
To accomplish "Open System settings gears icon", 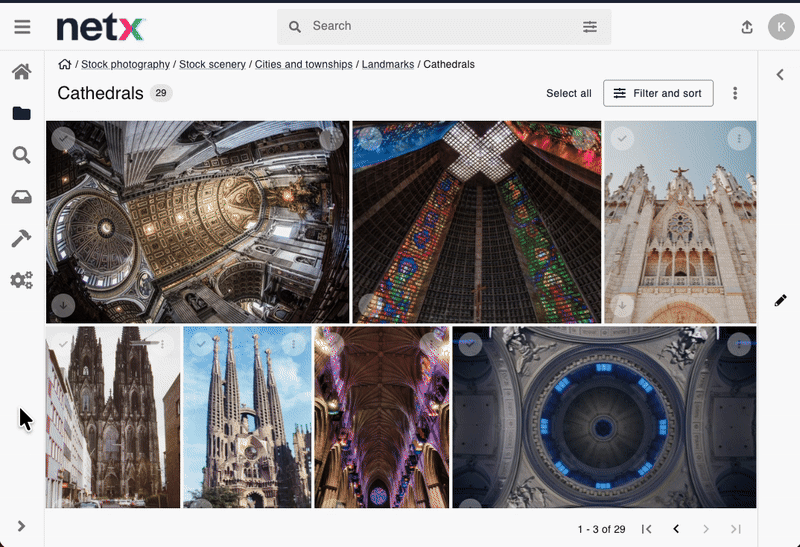I will 21,280.
